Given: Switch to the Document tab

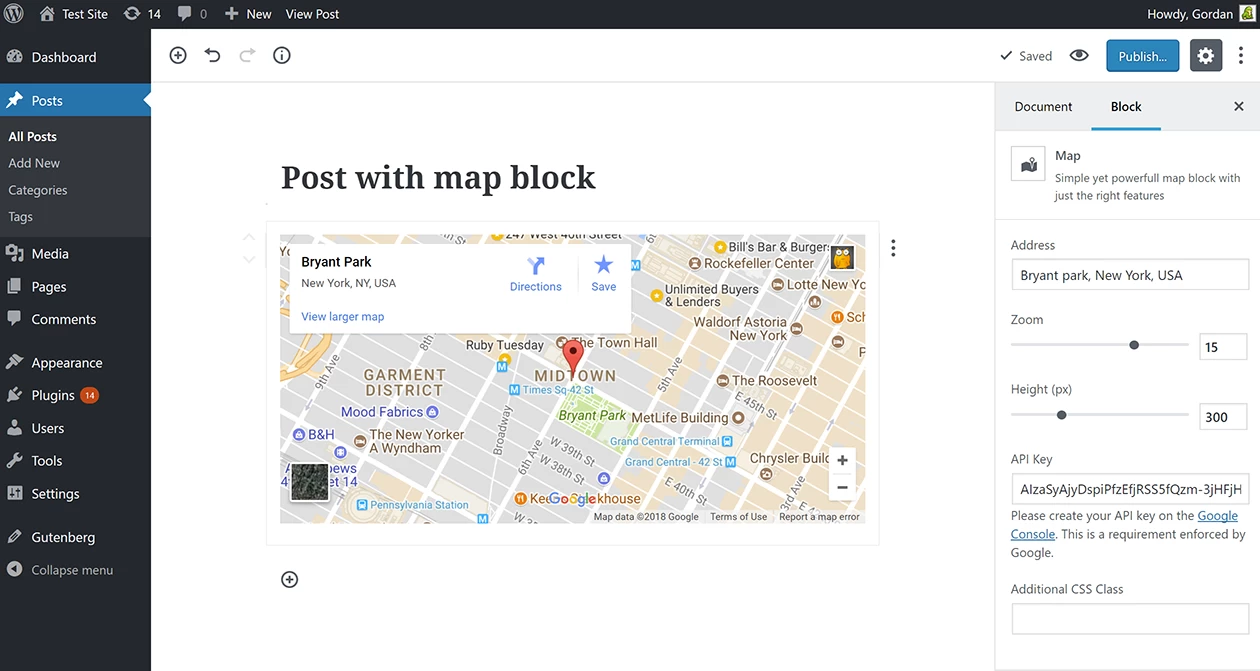Looking at the screenshot, I should click(1043, 106).
